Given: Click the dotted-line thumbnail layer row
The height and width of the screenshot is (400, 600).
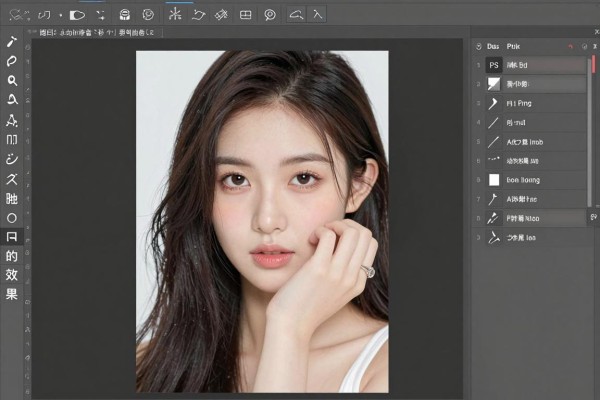Looking at the screenshot, I should [x=535, y=161].
